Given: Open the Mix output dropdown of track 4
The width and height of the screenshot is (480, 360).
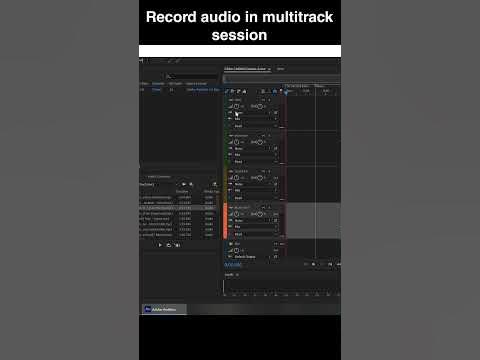Looking at the screenshot, I should [x=254, y=227].
